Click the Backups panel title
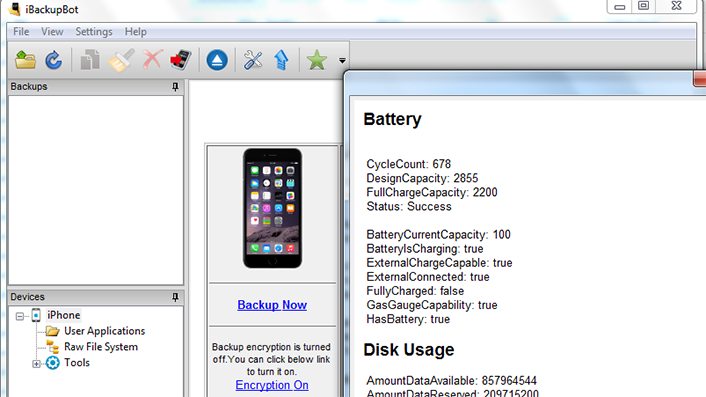The image size is (706, 397). click(29, 86)
